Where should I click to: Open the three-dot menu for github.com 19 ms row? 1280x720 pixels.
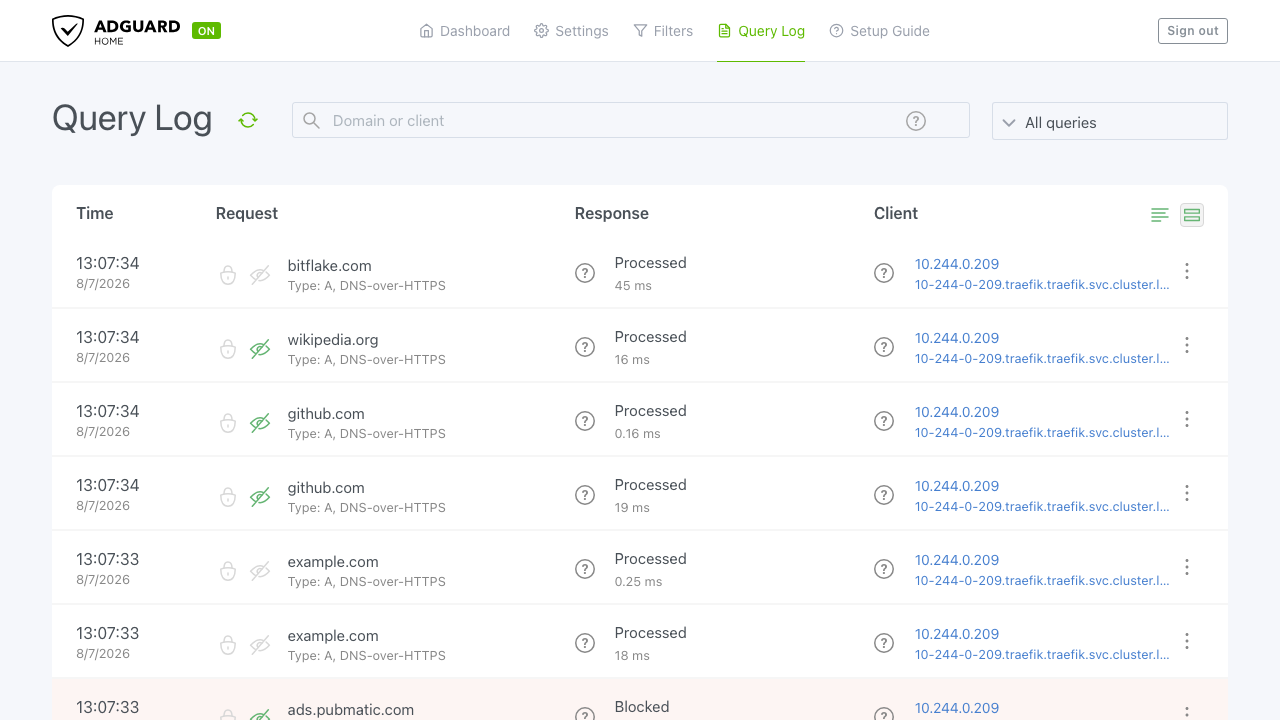click(x=1187, y=493)
